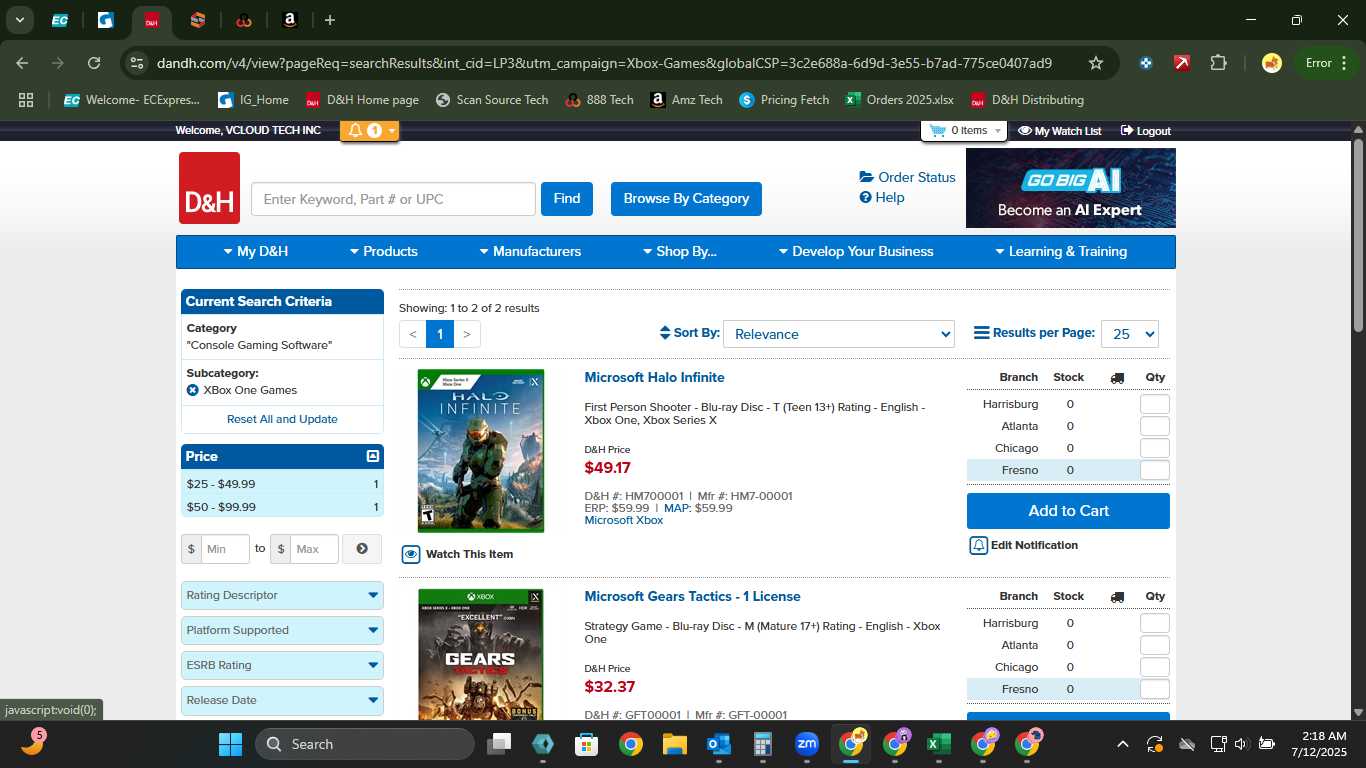Viewport: 1366px width, 768px height.
Task: Click Watch This Item eye icon
Action: point(411,554)
